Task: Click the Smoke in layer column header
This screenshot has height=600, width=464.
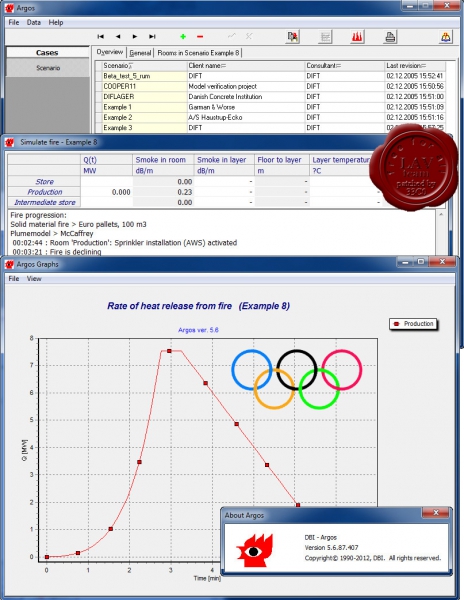Action: pyautogui.click(x=225, y=160)
